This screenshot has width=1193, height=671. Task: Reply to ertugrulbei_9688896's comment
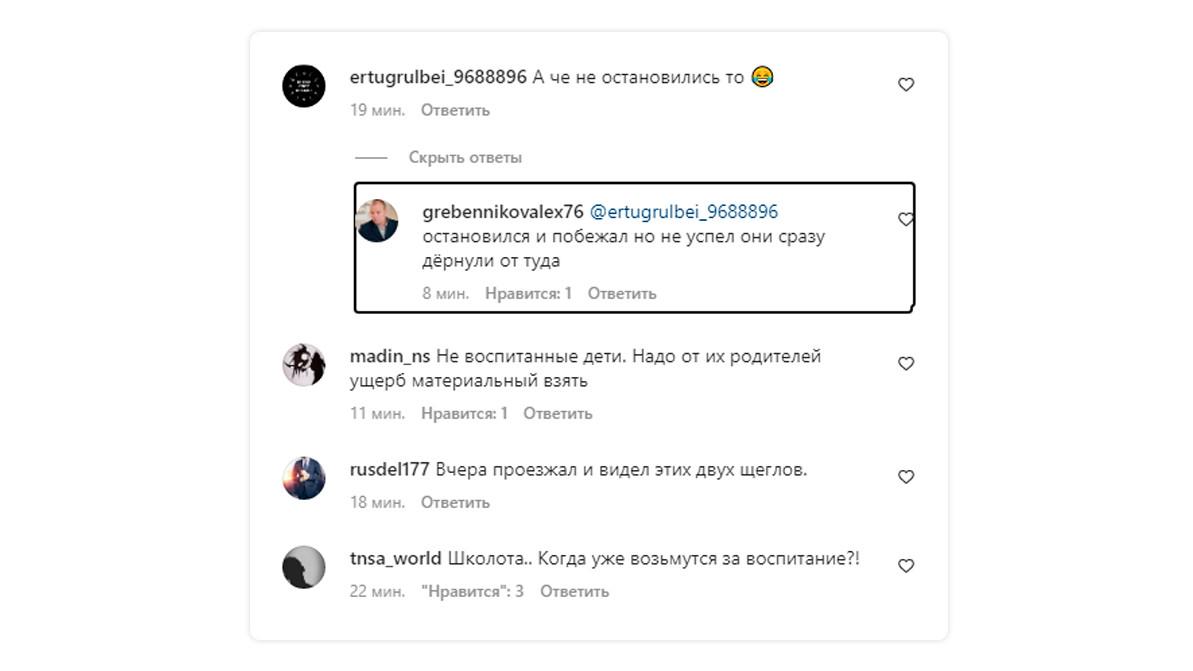[x=455, y=110]
